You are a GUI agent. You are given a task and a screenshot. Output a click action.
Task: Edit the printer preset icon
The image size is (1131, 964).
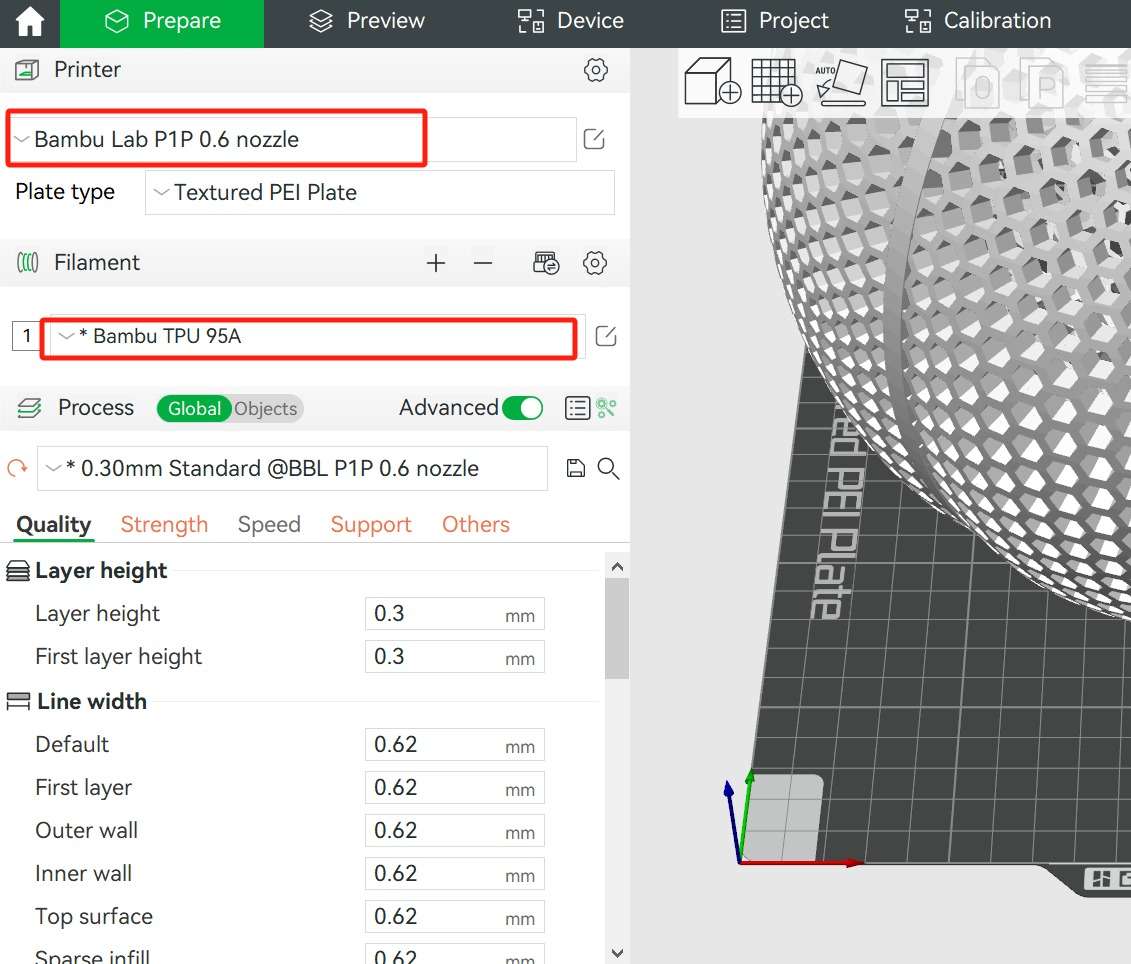(594, 140)
